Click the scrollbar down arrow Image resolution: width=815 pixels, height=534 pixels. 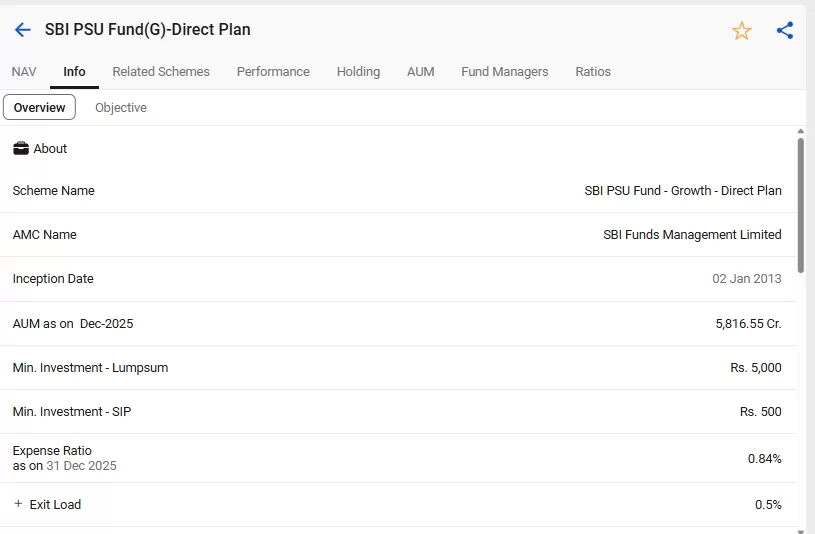801,529
